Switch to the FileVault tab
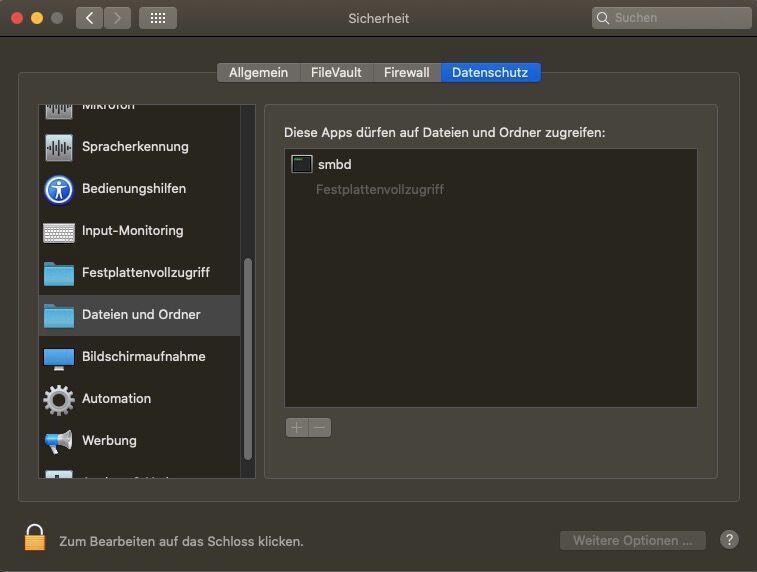This screenshot has height=572, width=757. 336,72
